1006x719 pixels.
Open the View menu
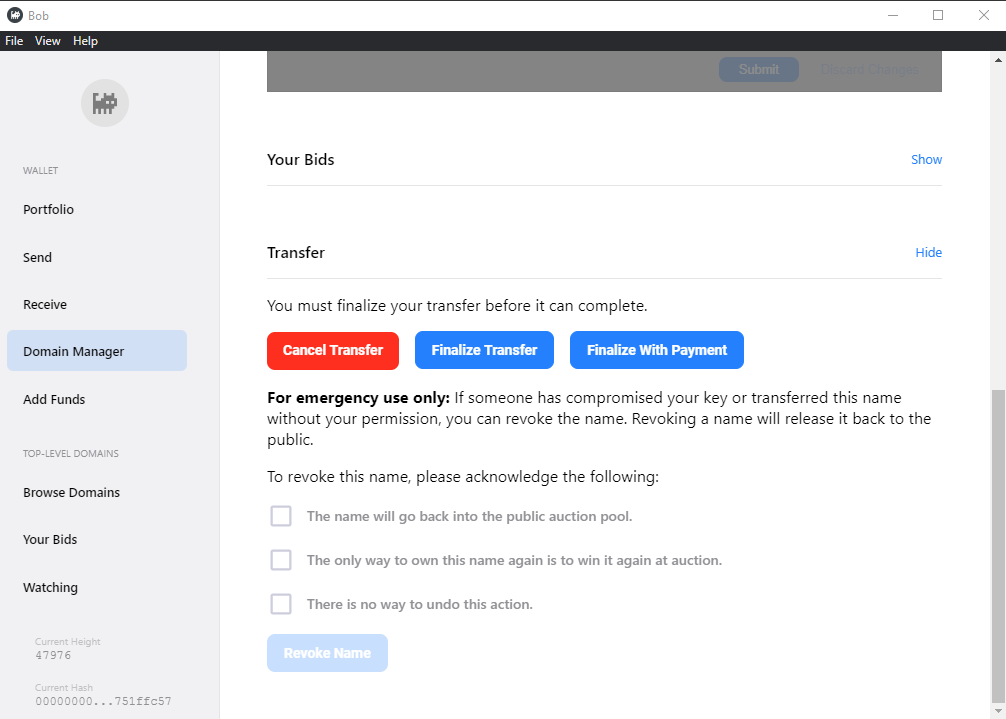click(48, 41)
